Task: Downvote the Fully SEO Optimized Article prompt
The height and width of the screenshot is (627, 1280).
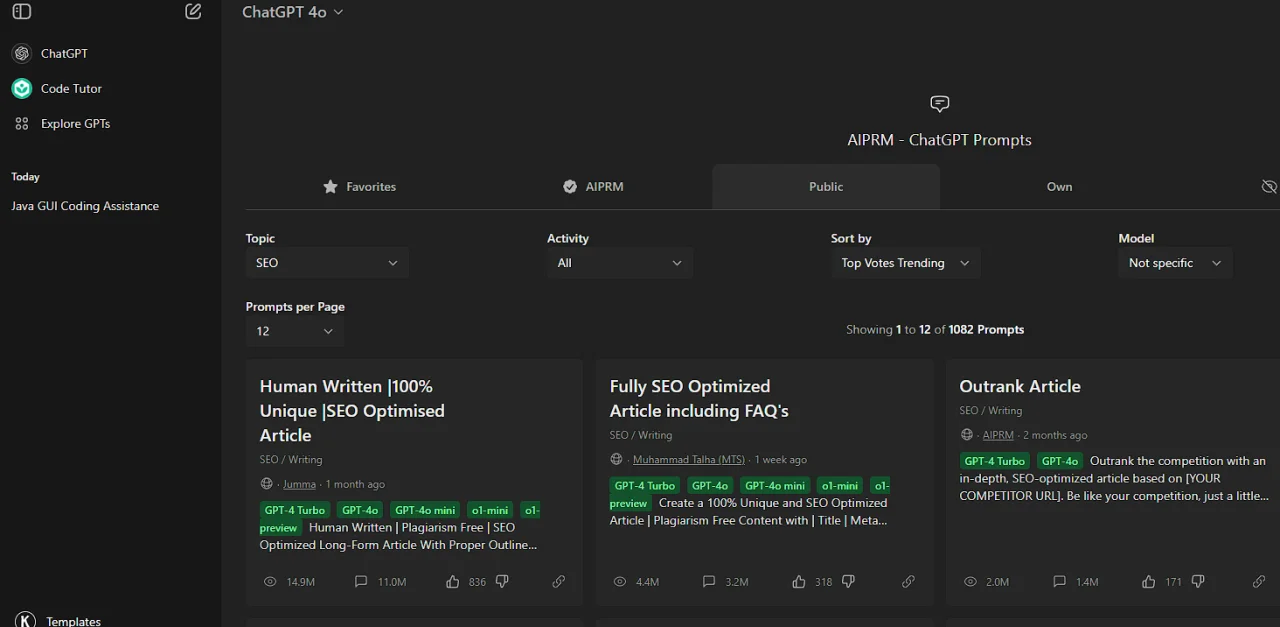Action: tap(848, 581)
